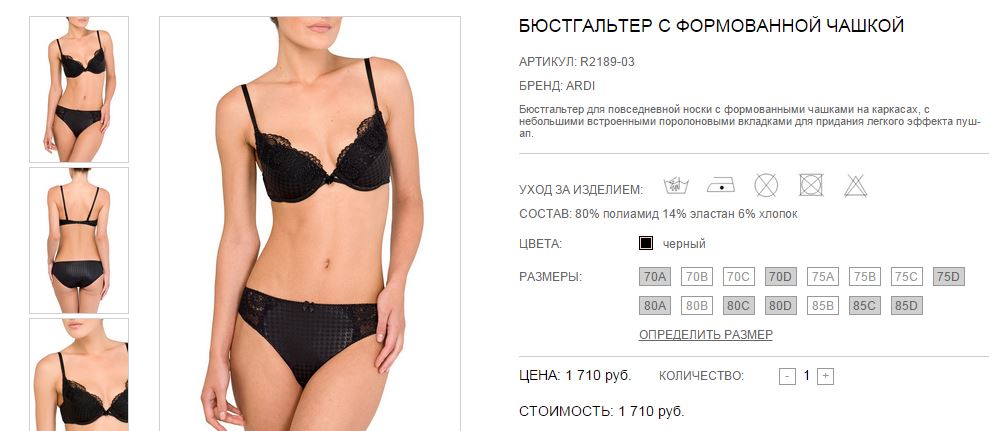Click the do-not-dry-clean circle icon
The width and height of the screenshot is (999, 431).
coord(766,186)
